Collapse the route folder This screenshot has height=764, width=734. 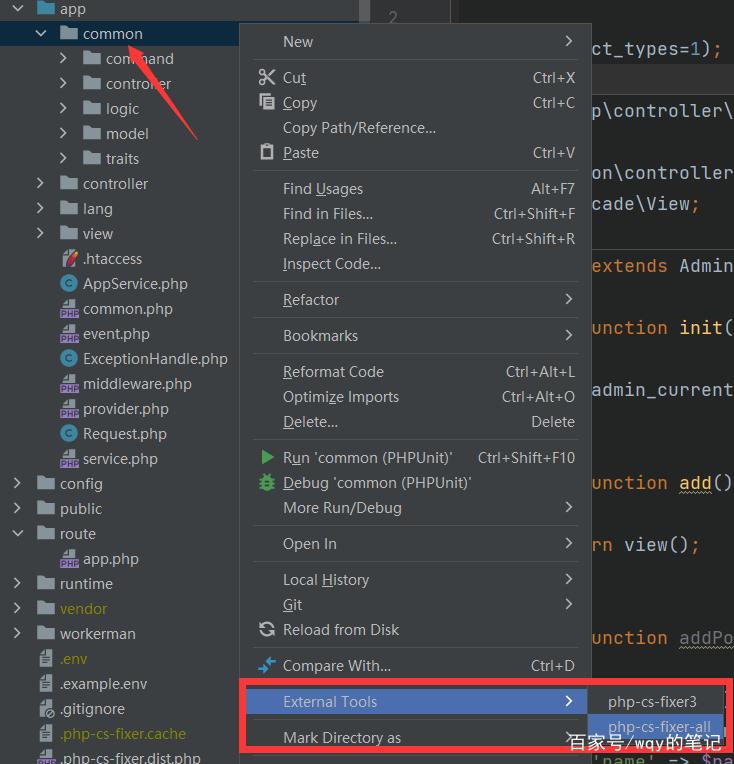(18, 534)
